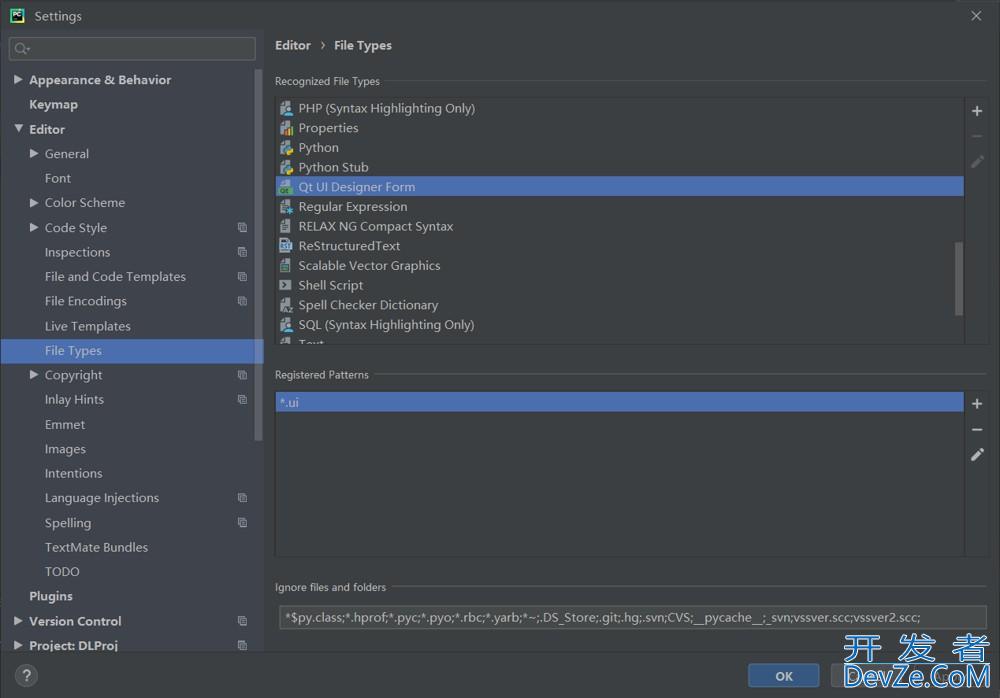Remove the selected recognized file type
1000x698 pixels.
(x=976, y=137)
